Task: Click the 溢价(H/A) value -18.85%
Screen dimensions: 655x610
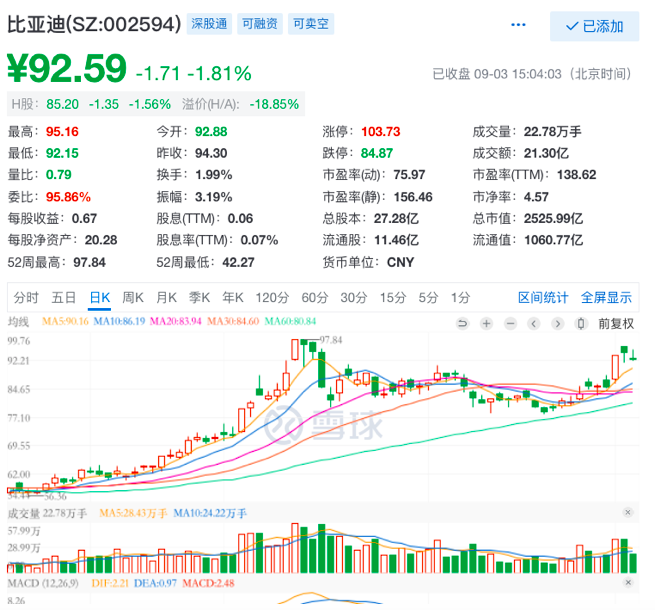Action: click(x=274, y=104)
